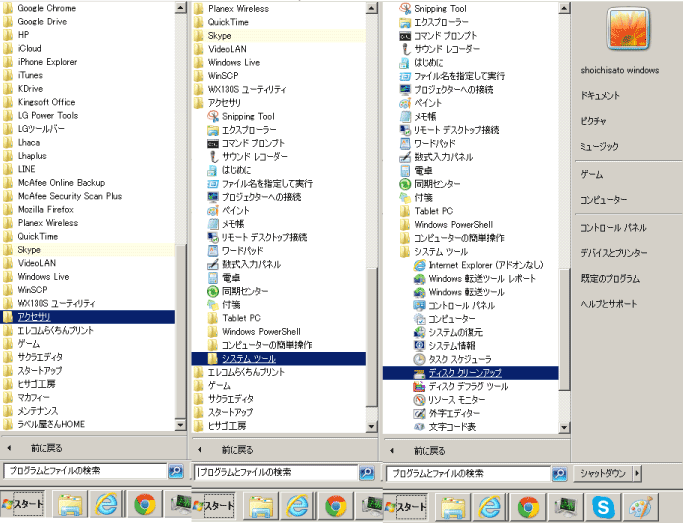Open 既定のプログラム
Image resolution: width=683 pixels, height=523 pixels.
click(610, 279)
